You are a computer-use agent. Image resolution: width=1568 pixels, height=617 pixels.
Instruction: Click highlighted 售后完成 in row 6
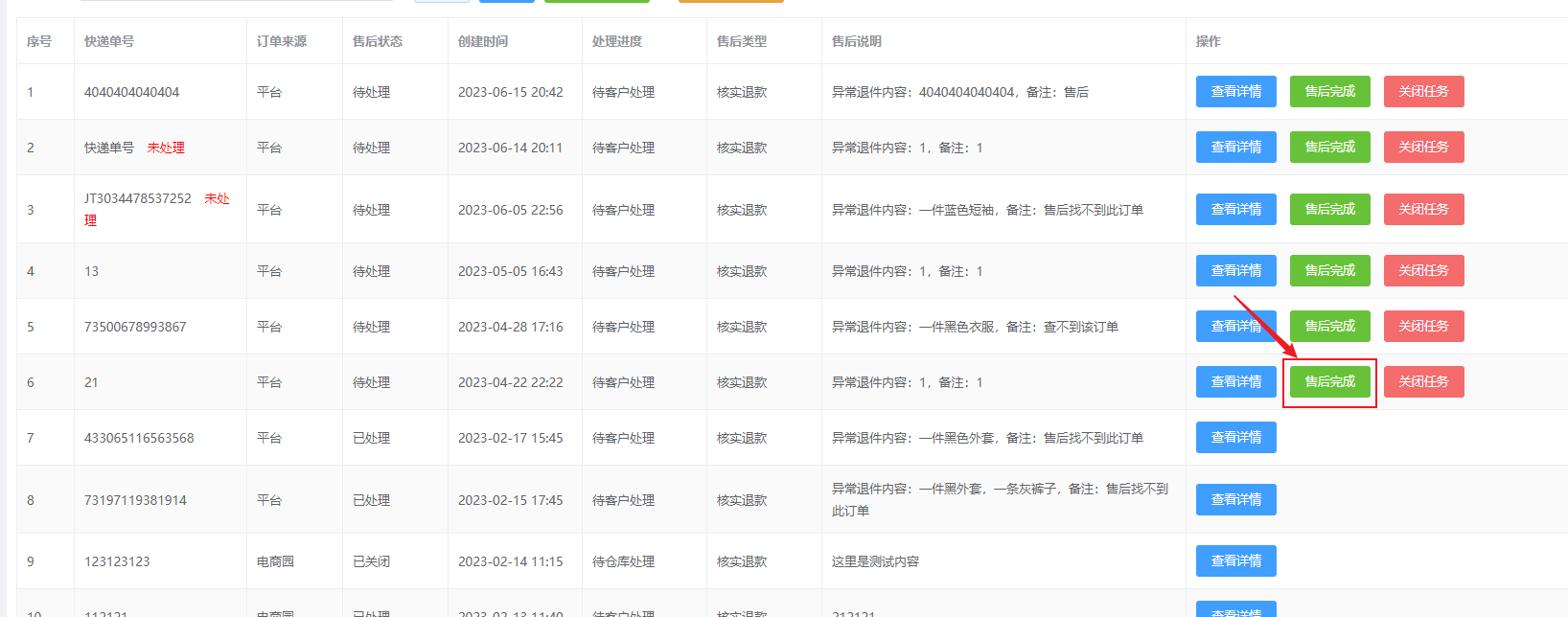[1329, 382]
